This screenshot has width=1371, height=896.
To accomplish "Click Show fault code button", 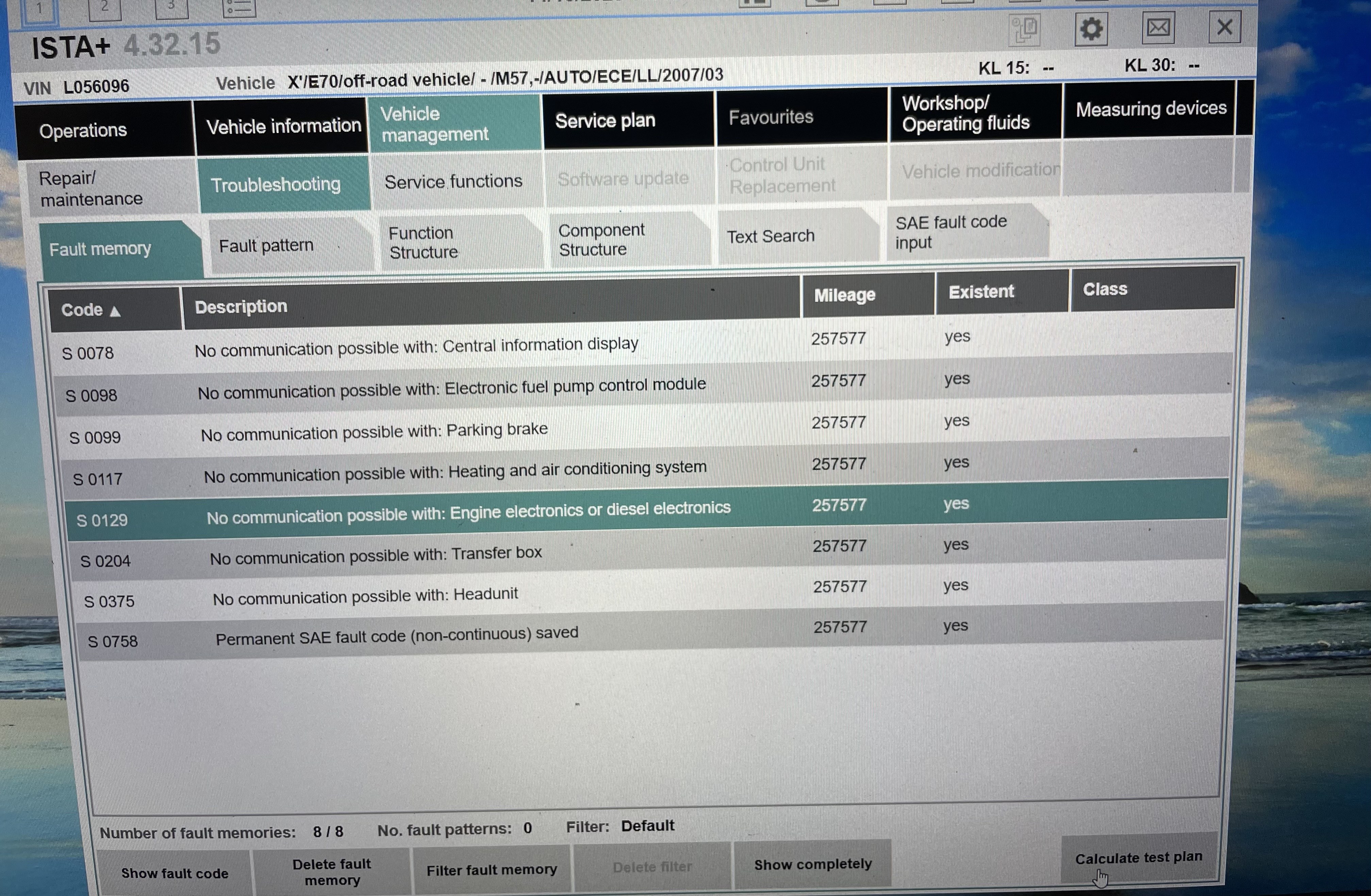I will pyautogui.click(x=175, y=874).
